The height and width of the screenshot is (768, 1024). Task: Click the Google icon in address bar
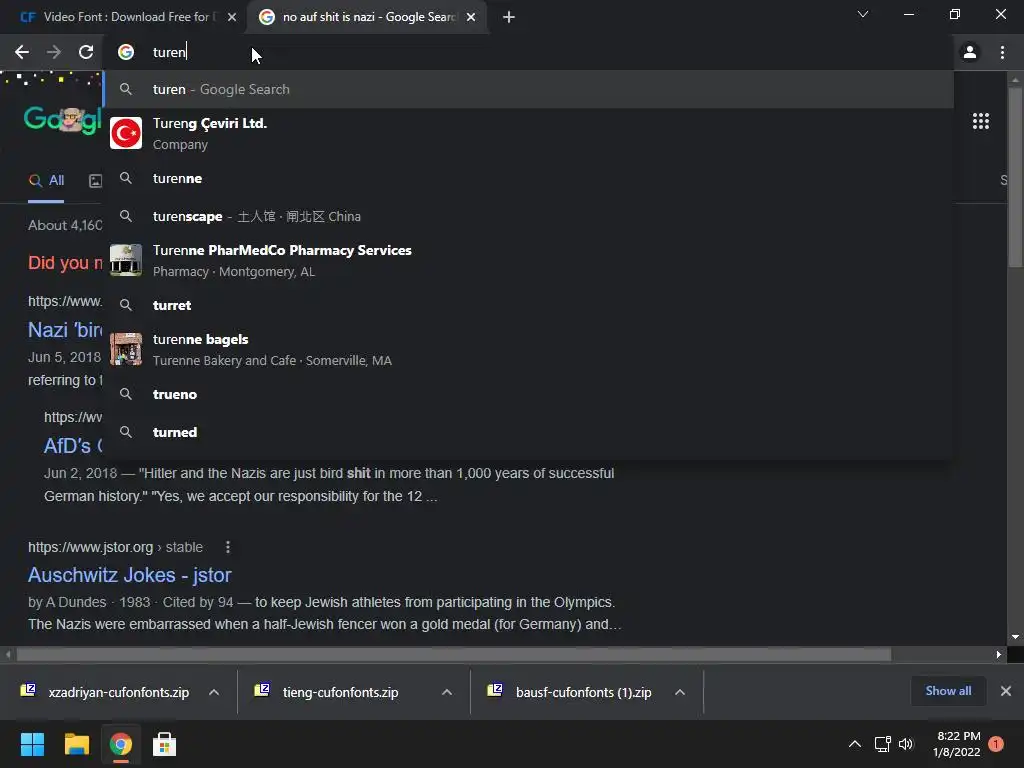click(126, 52)
